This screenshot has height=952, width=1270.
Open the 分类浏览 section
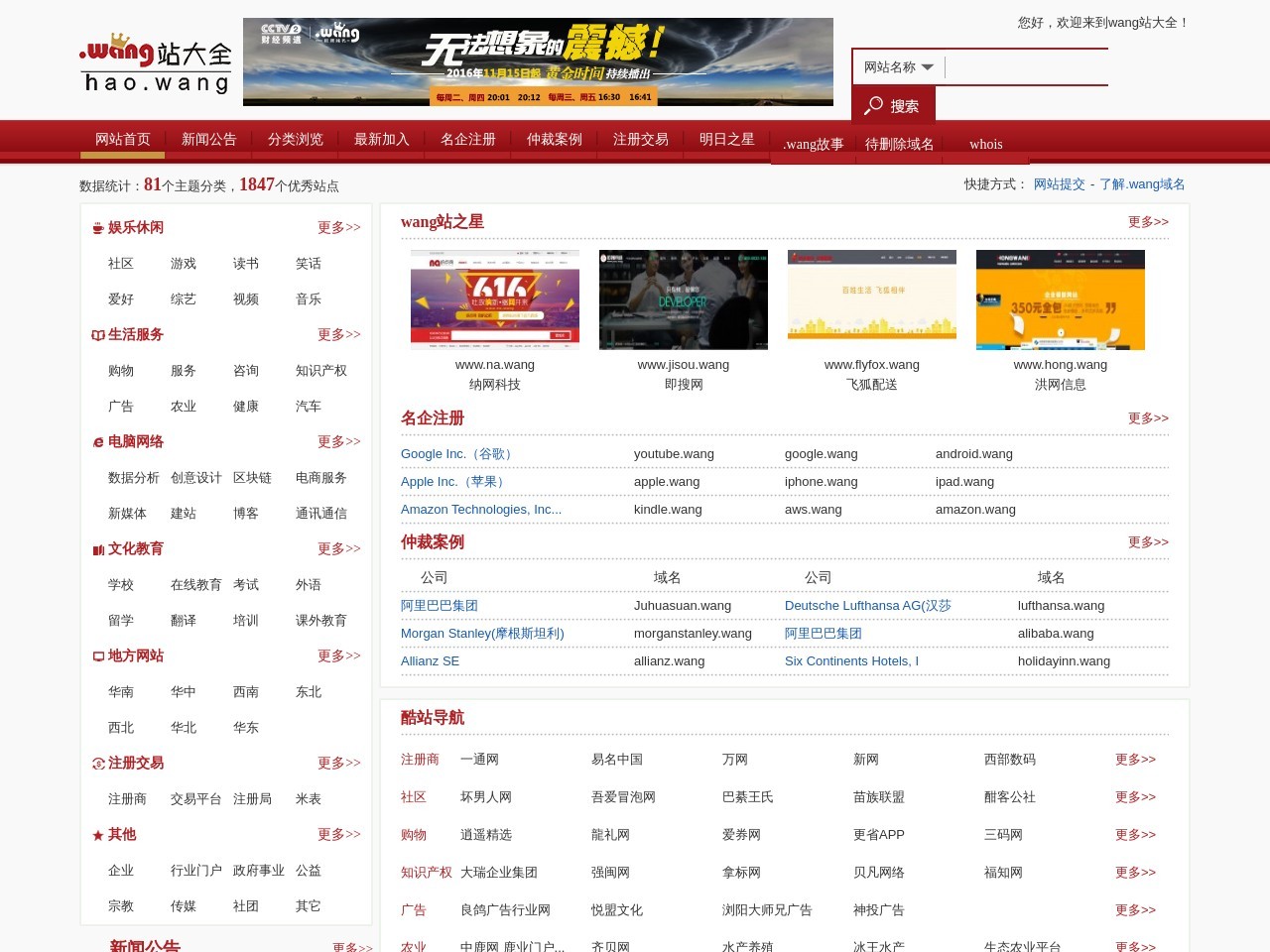296,140
